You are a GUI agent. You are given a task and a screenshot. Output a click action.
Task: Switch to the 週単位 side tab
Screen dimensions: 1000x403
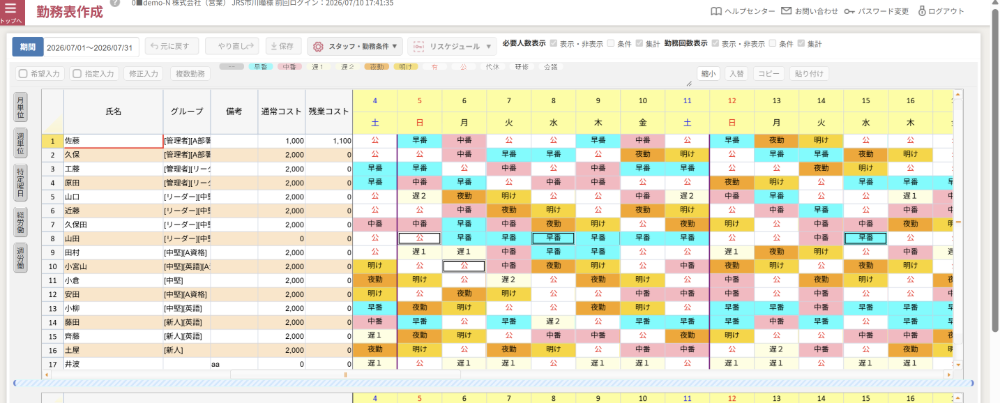pos(21,142)
